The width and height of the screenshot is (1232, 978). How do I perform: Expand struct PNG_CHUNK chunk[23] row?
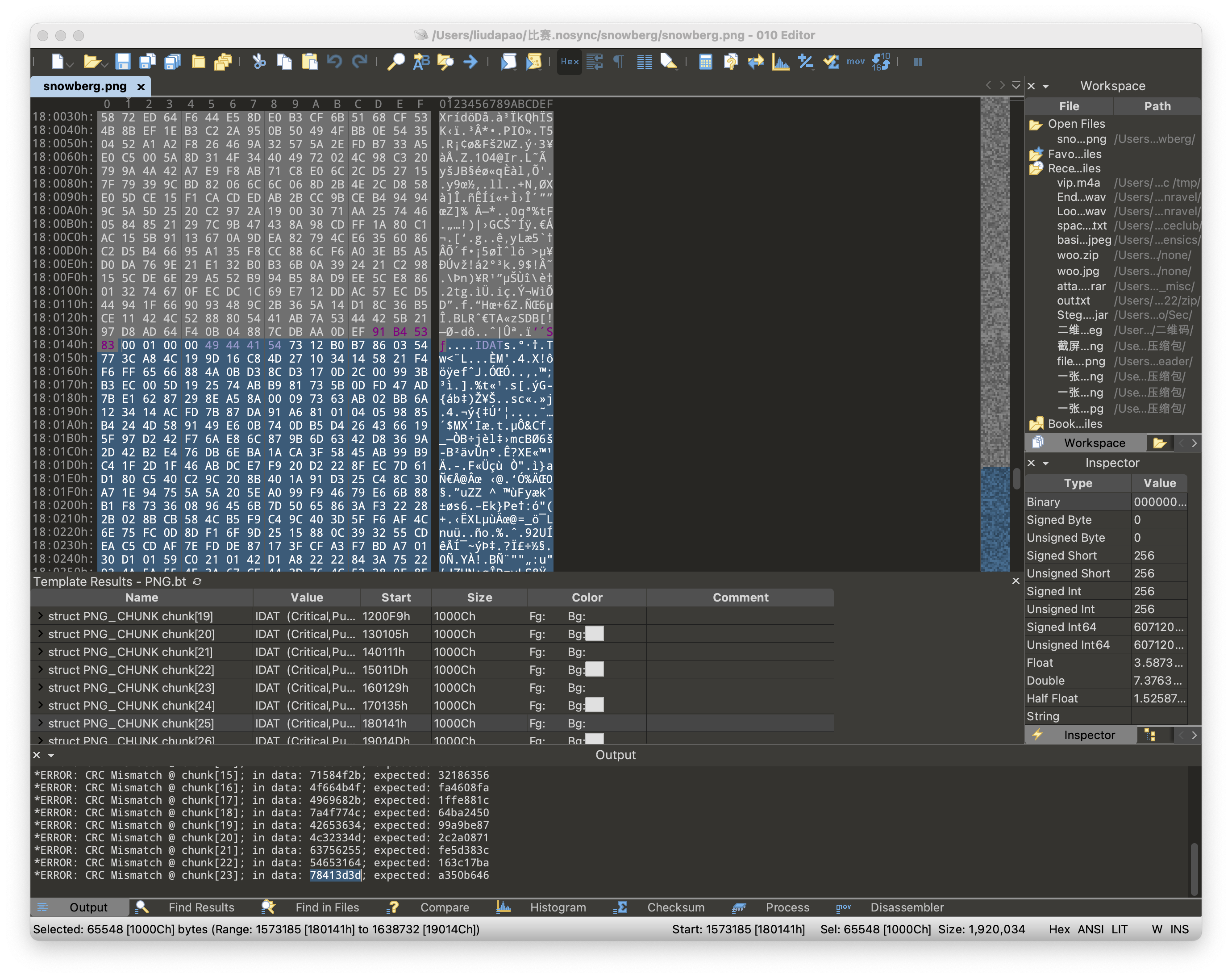(41, 687)
